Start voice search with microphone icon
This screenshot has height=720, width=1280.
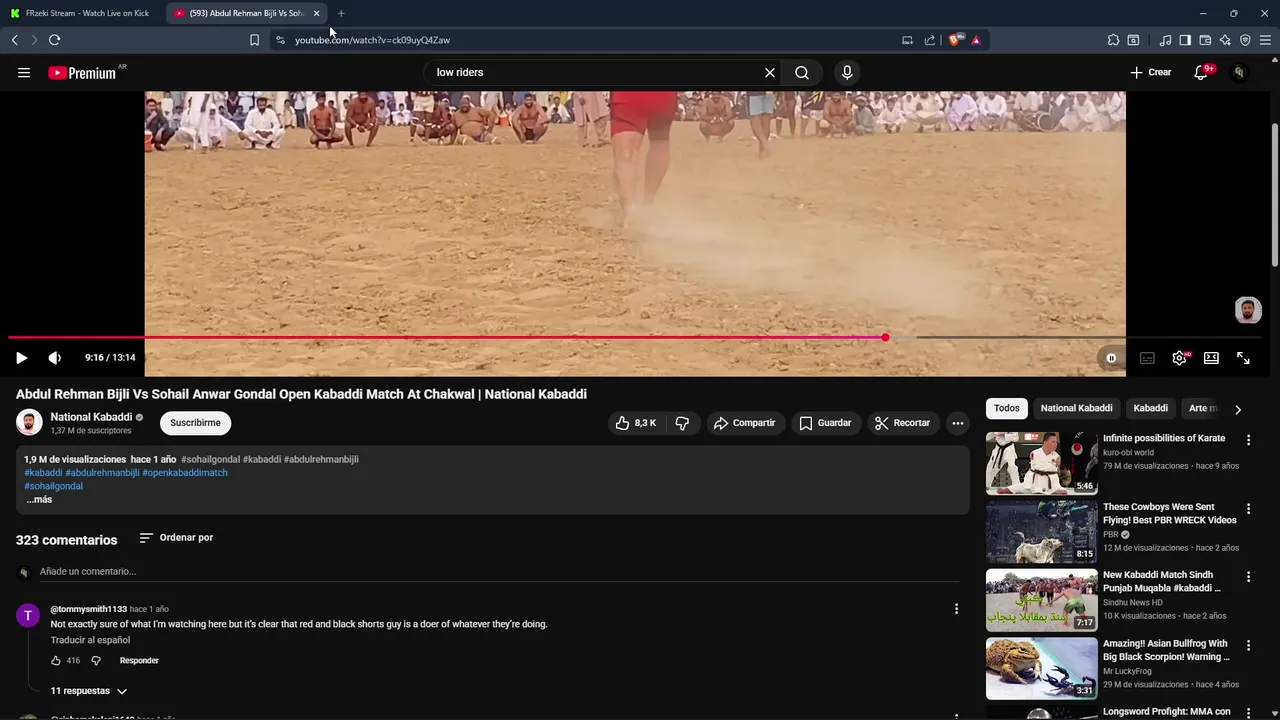(x=847, y=73)
